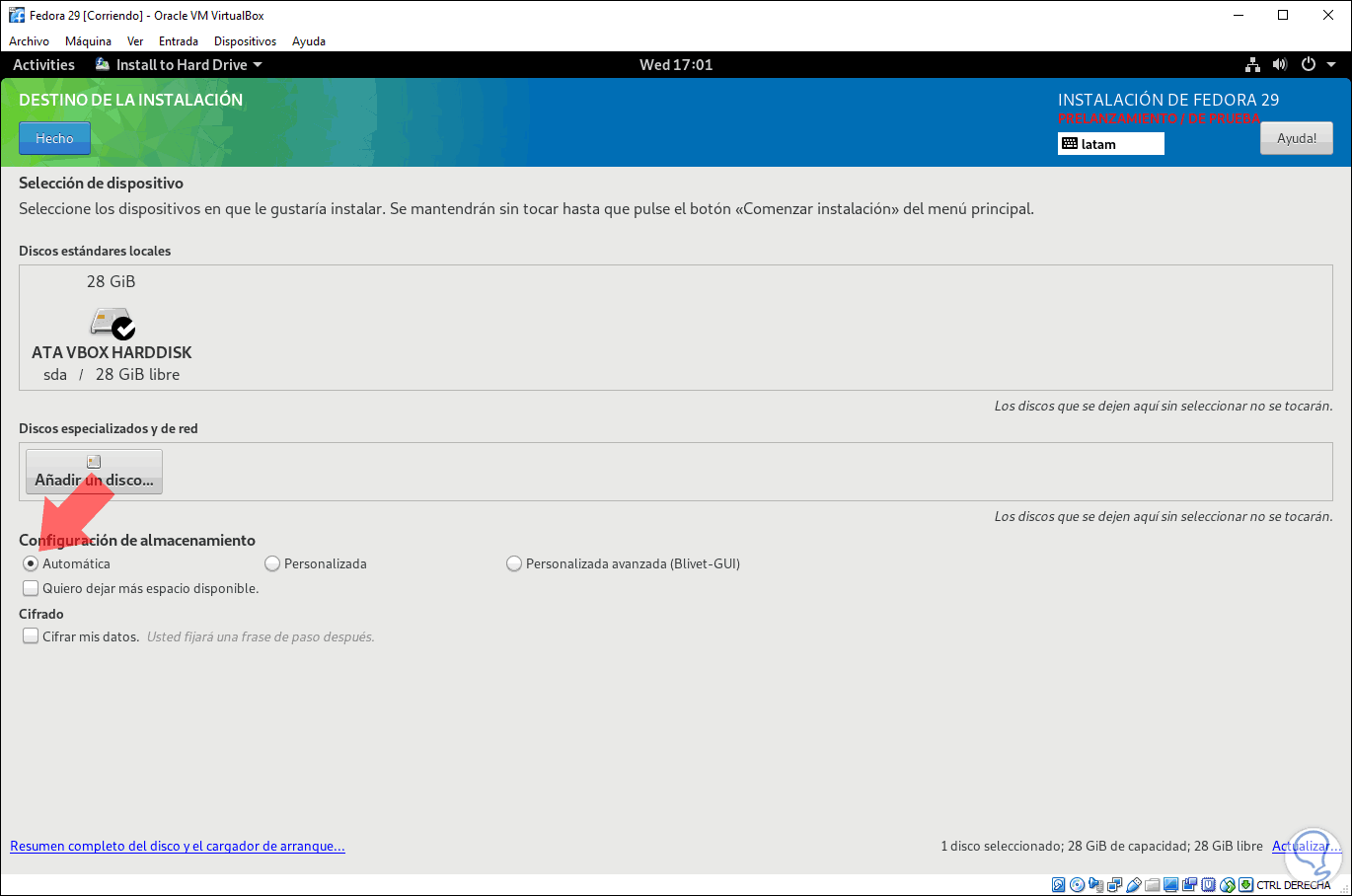This screenshot has height=896, width=1352.
Task: Click the Ayuda! button in the installer
Action: coord(1297,138)
